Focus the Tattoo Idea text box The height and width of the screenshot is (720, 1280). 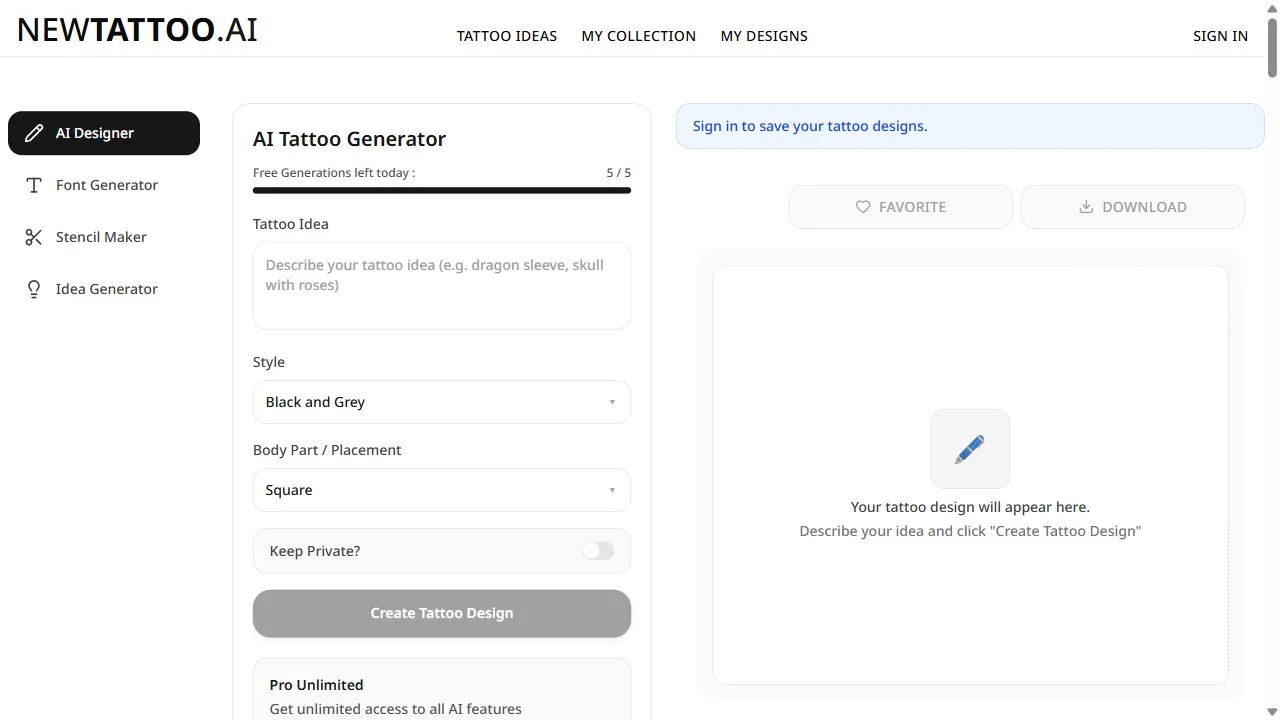[x=442, y=286]
